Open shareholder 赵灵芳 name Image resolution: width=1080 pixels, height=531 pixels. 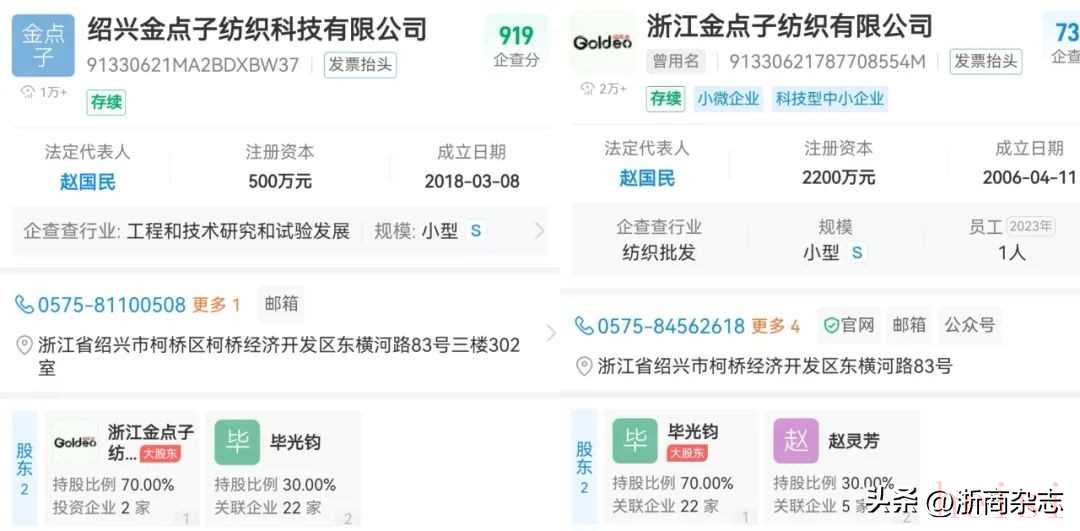coord(854,441)
